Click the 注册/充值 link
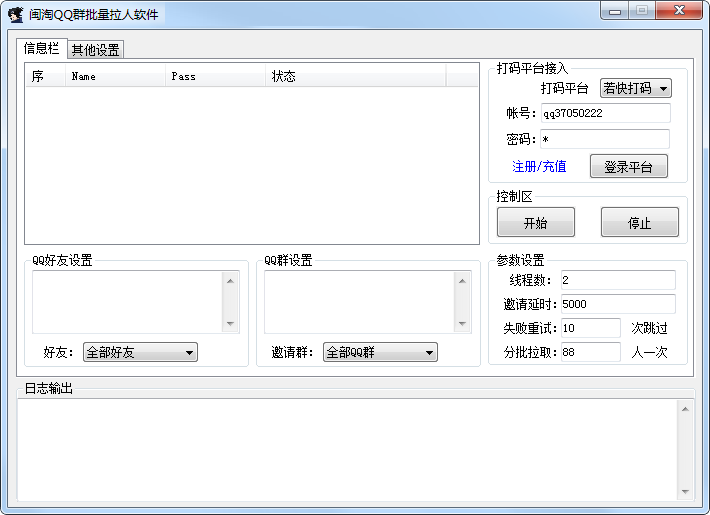 (539, 167)
